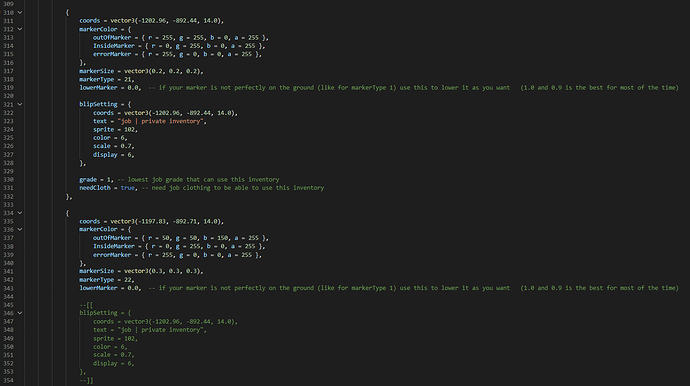Fold the markerColor table on line 312
Viewport: 690px width, 386px height.
(x=20, y=29)
